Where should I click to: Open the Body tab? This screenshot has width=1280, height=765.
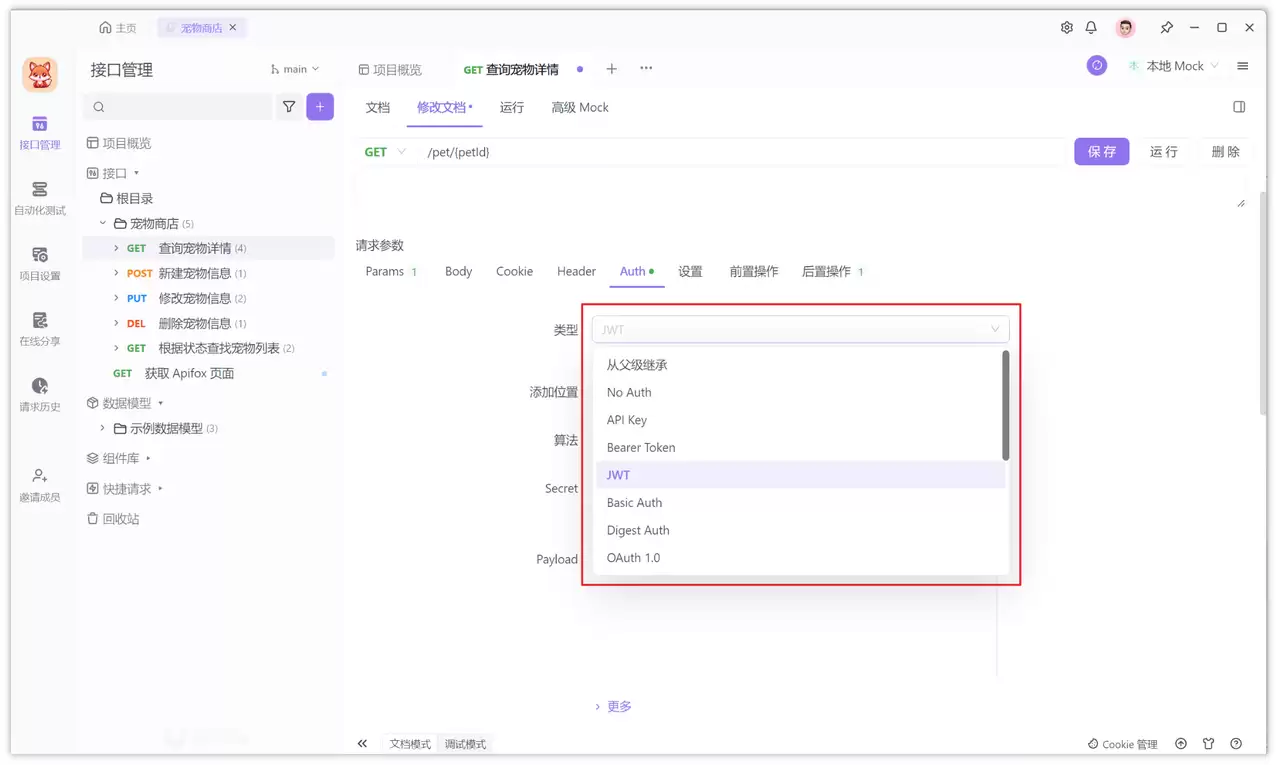click(x=459, y=271)
